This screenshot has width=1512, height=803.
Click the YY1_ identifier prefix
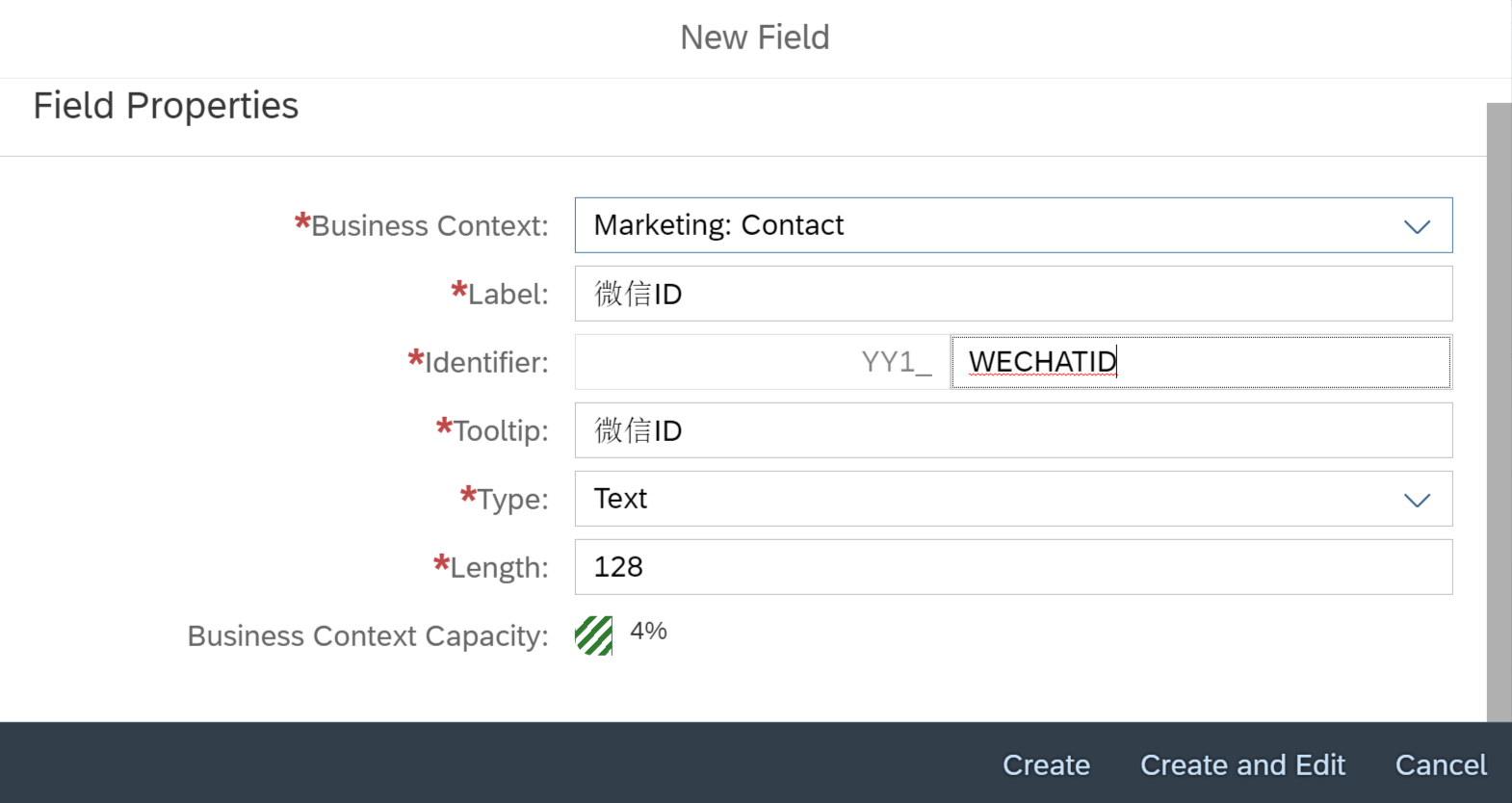(896, 362)
